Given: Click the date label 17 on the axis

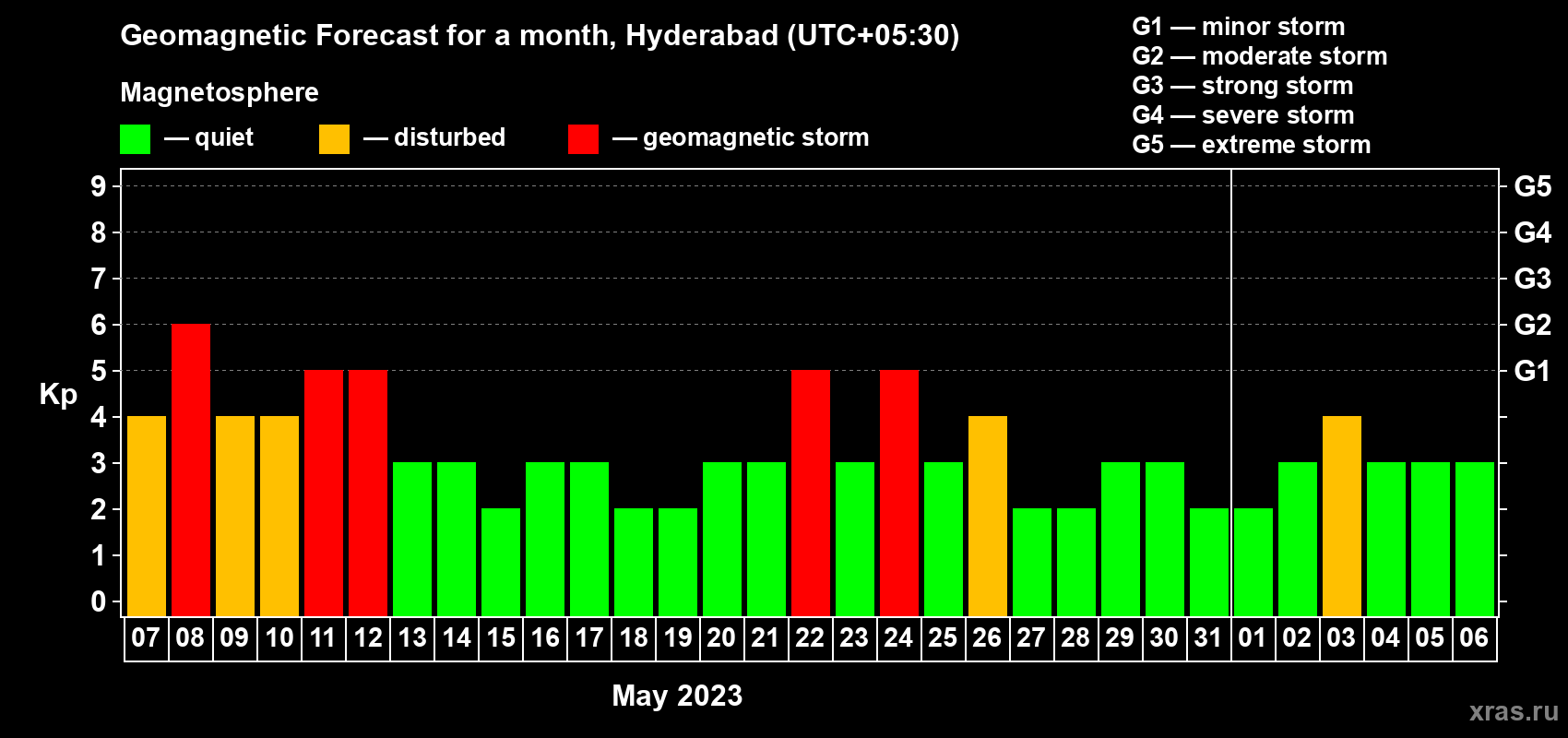Looking at the screenshot, I should 589,637.
